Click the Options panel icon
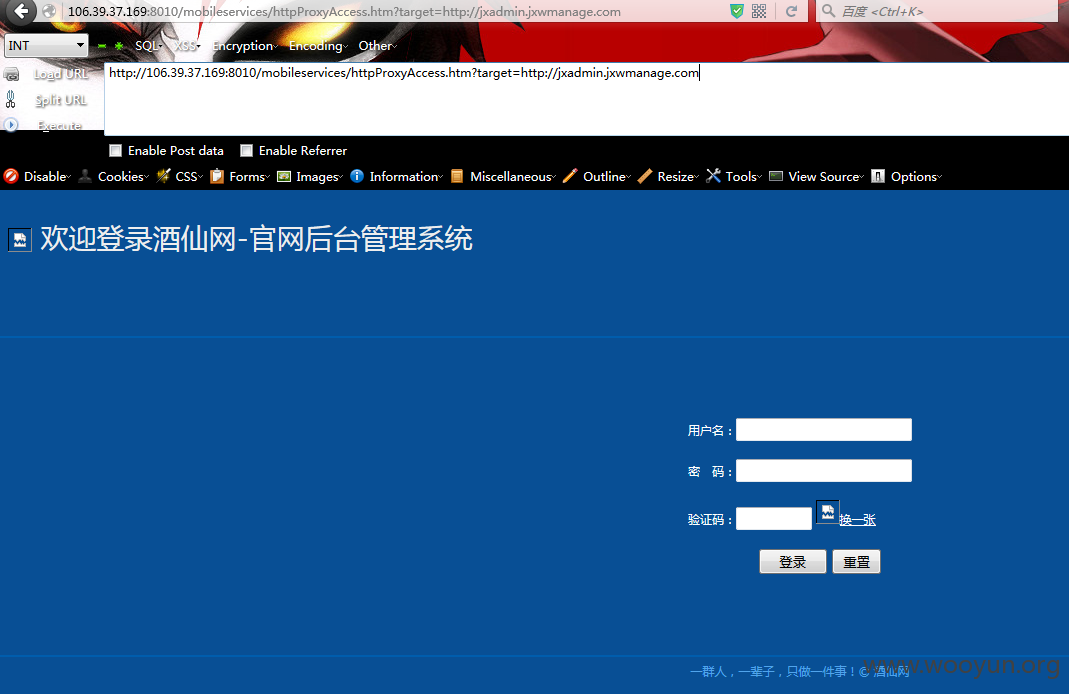 pyautogui.click(x=878, y=176)
